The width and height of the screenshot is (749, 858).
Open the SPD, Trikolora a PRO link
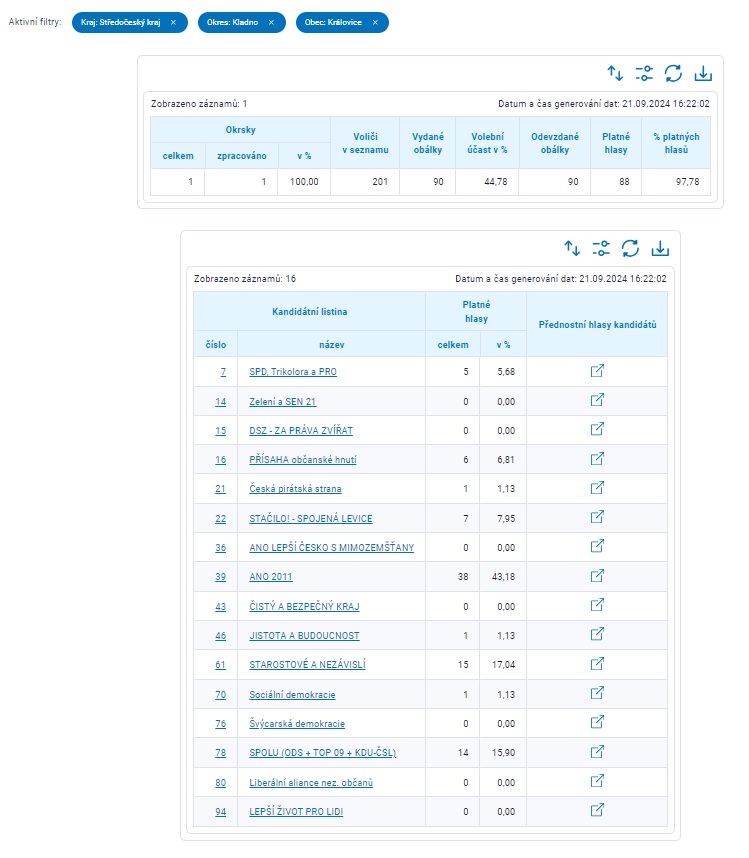[x=293, y=372]
